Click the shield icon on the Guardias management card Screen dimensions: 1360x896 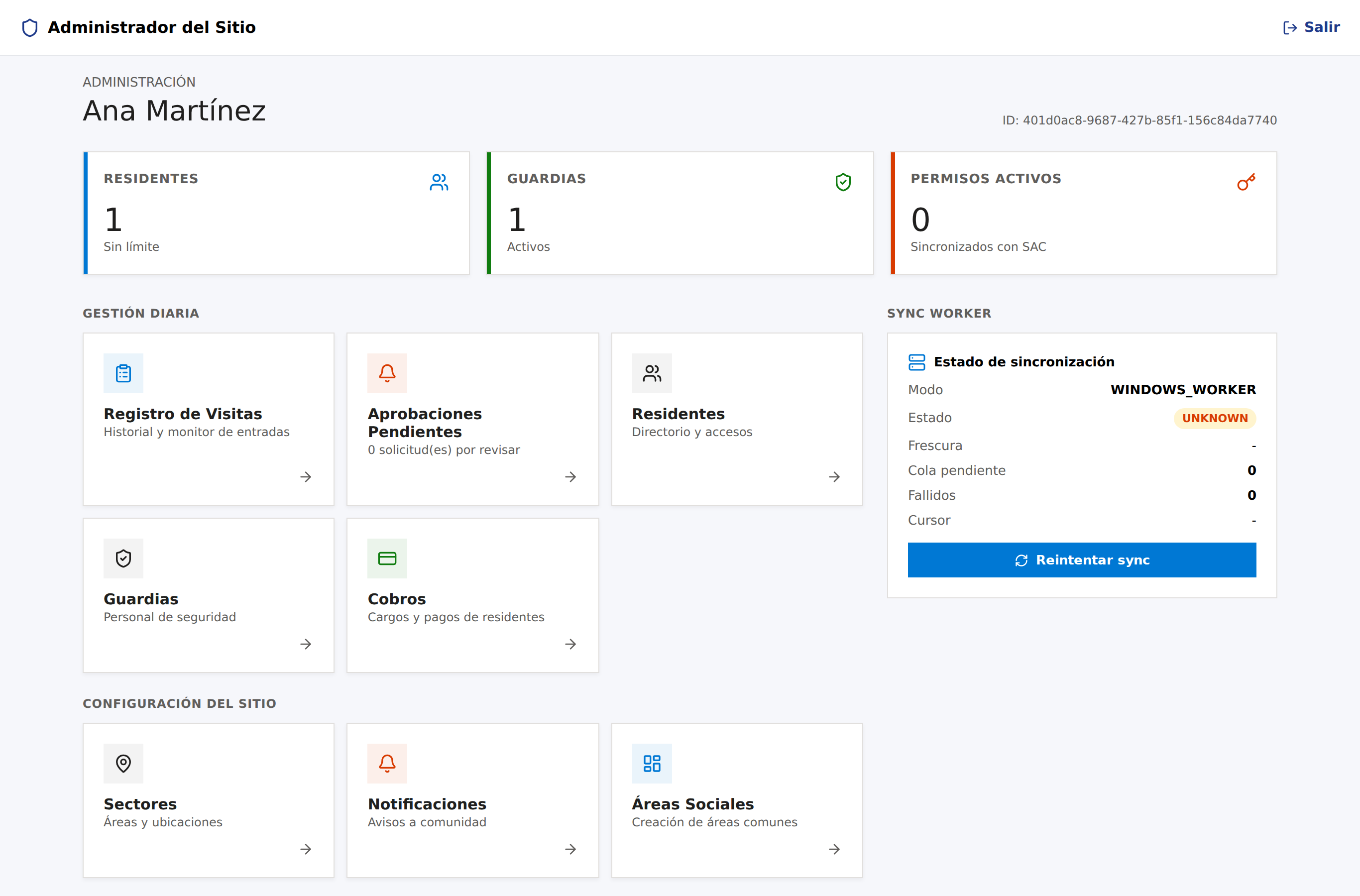123,559
